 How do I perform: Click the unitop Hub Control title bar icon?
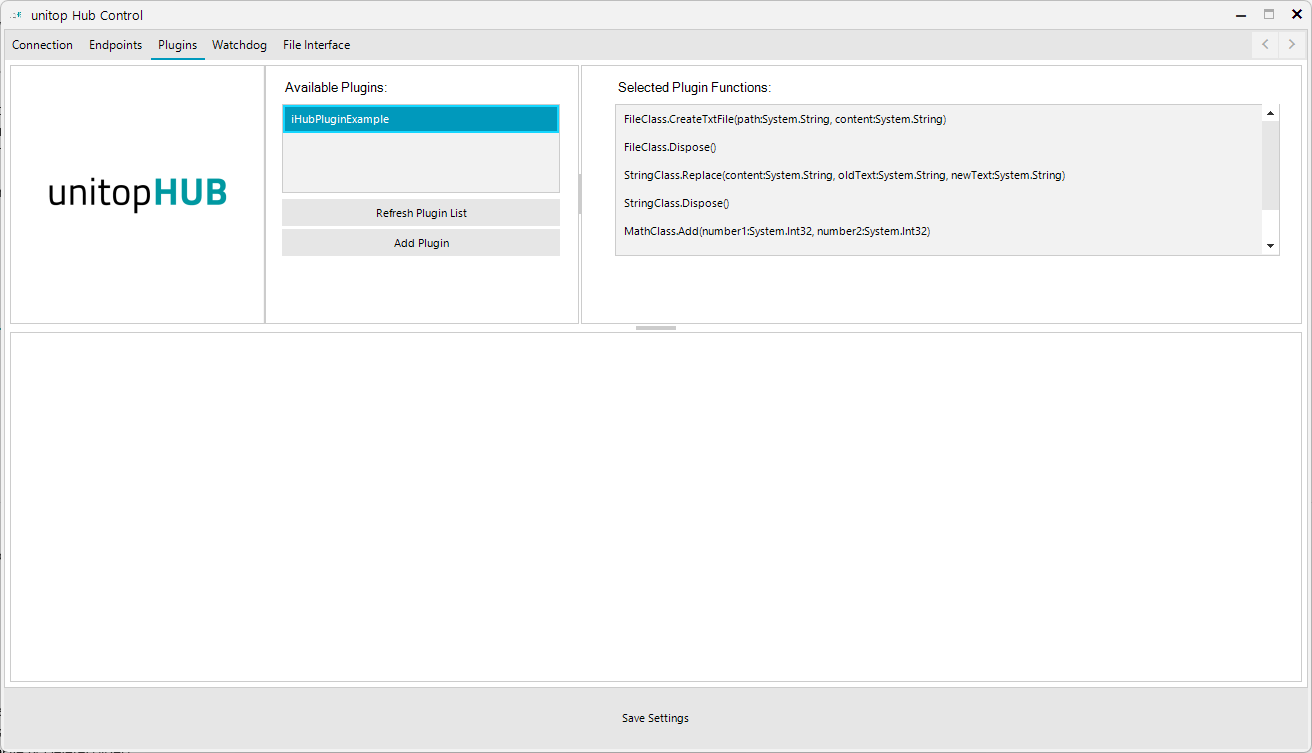point(17,15)
